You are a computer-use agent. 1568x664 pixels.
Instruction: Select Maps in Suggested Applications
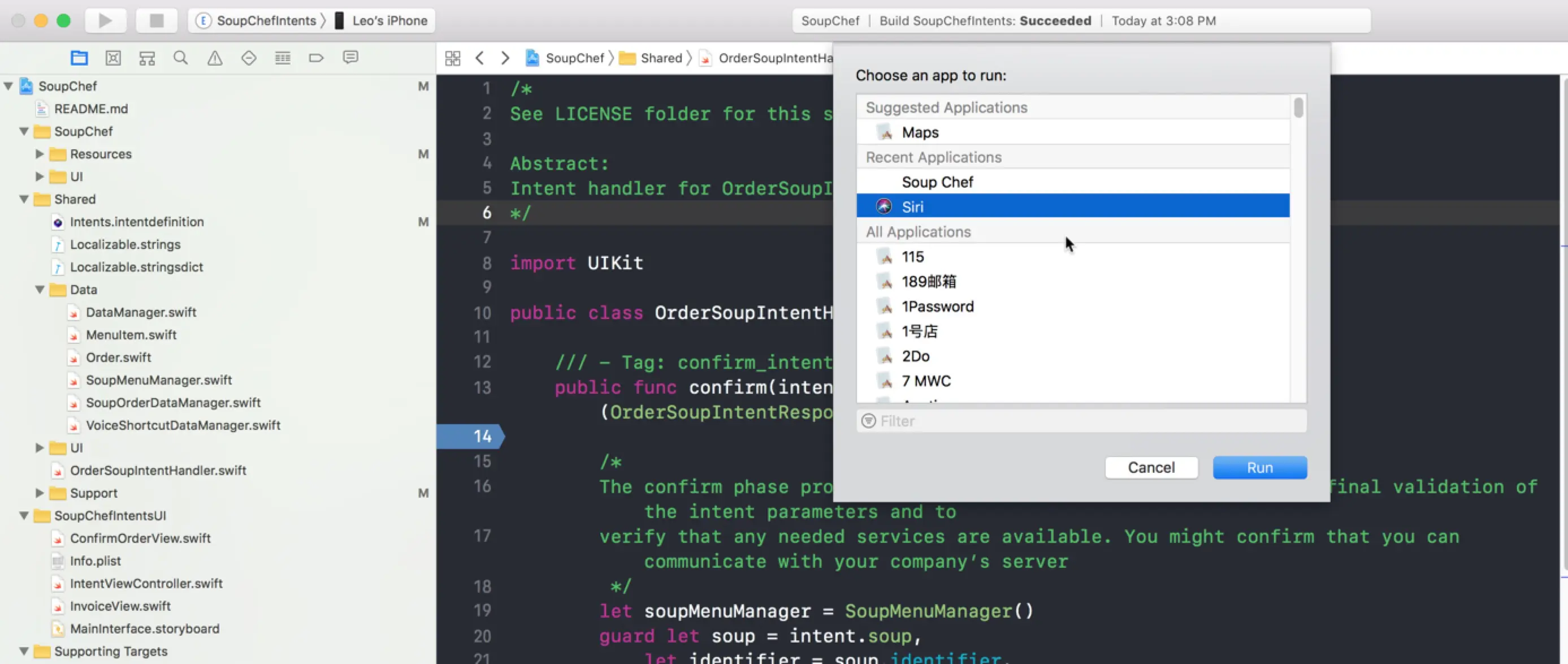pyautogui.click(x=920, y=132)
